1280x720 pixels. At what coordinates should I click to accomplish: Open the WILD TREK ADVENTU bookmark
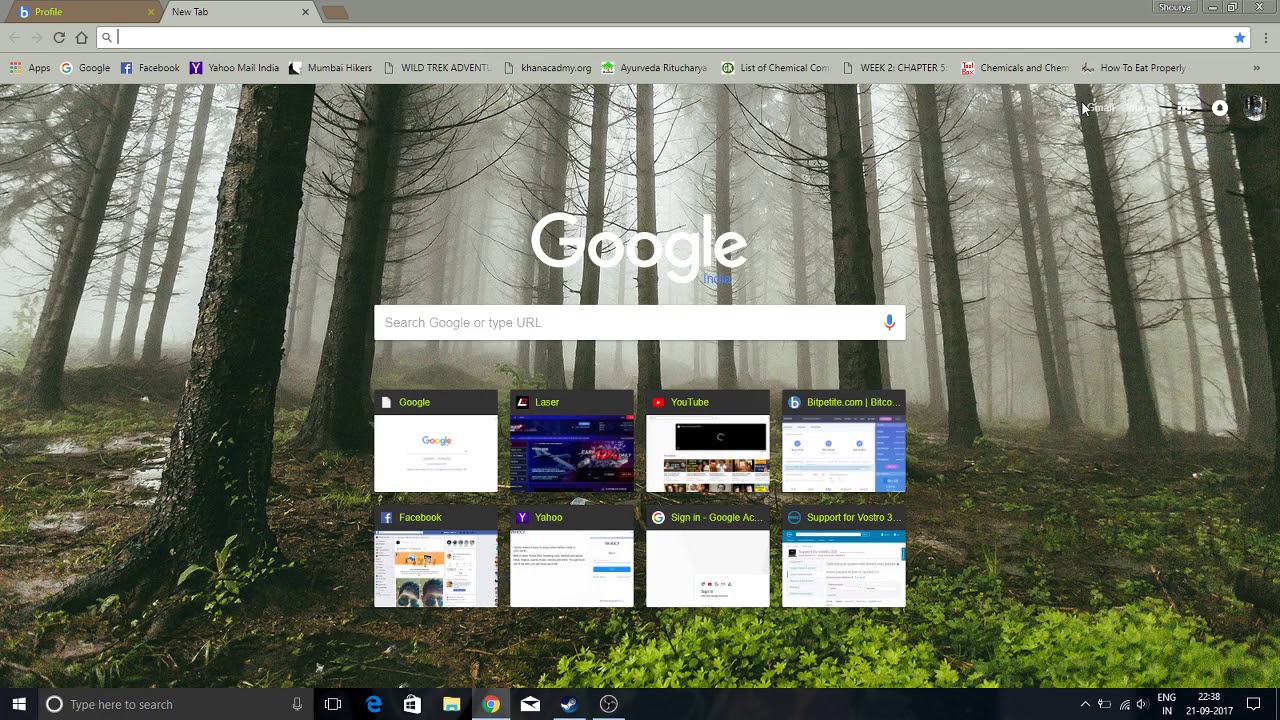437,68
